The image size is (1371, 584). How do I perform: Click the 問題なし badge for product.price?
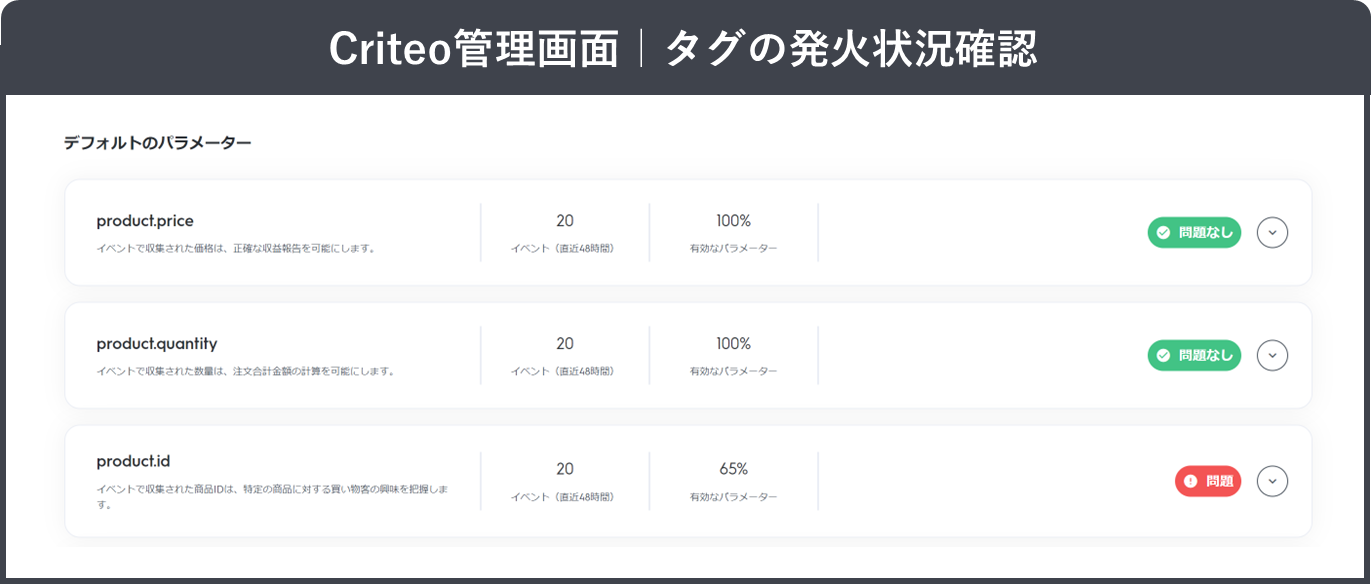coord(1194,232)
